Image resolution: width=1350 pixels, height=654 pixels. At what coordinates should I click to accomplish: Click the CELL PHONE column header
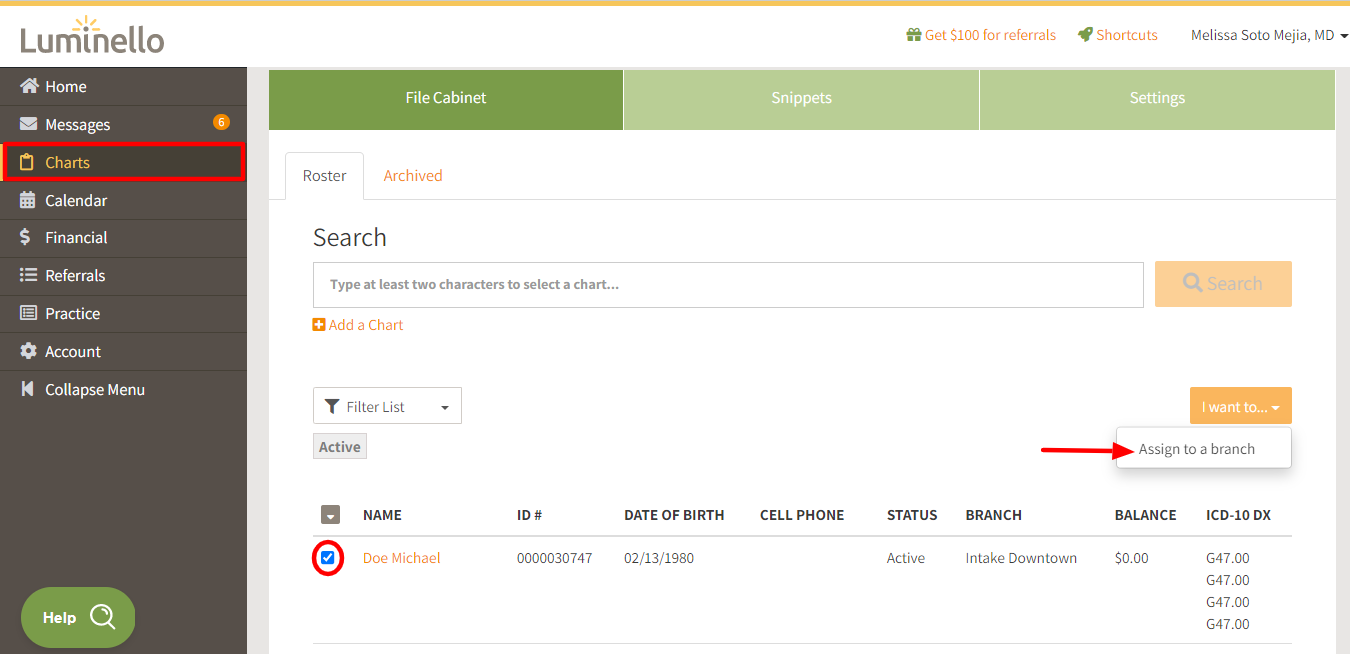coord(802,516)
